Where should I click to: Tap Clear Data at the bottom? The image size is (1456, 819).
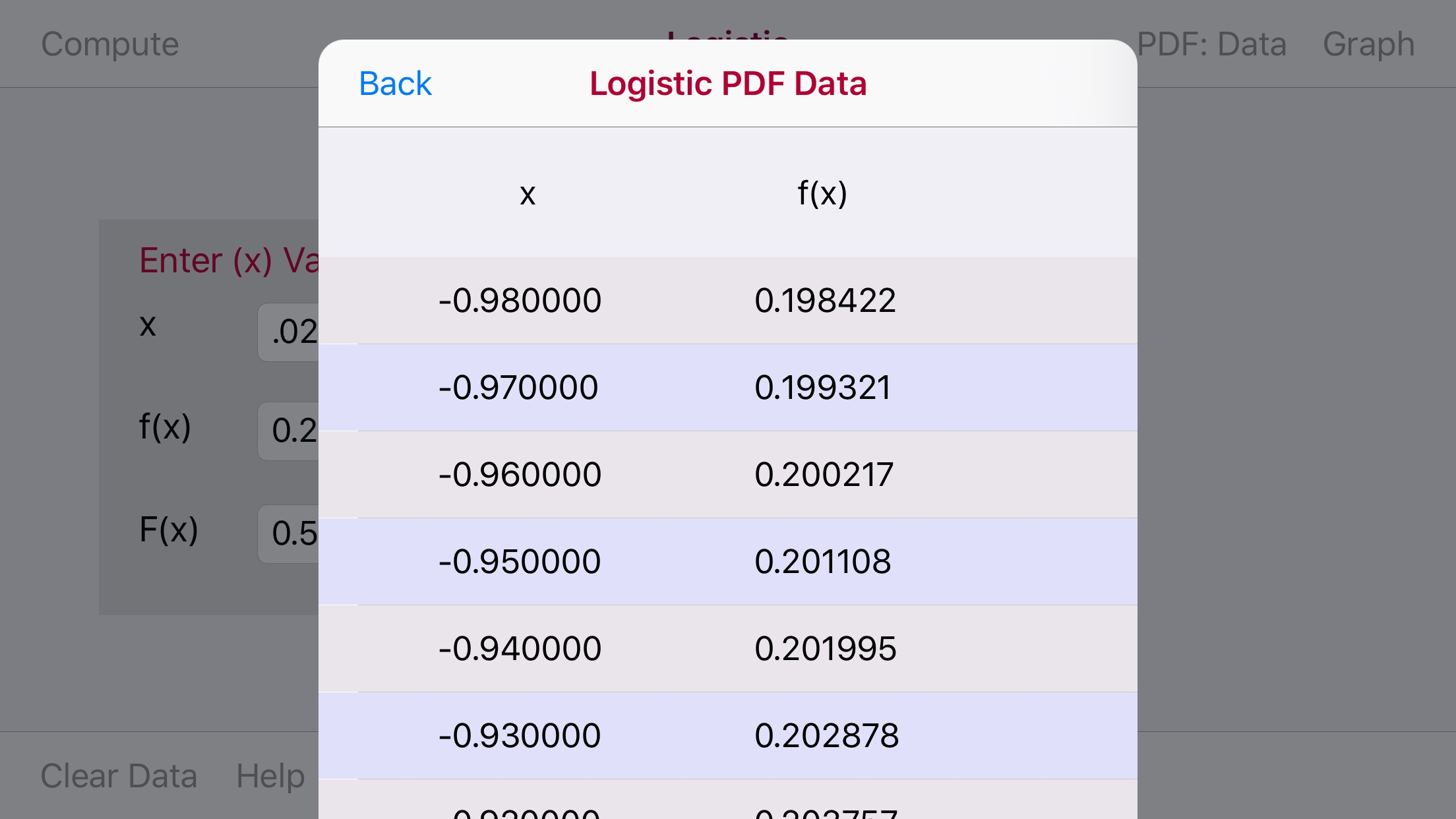tap(119, 776)
